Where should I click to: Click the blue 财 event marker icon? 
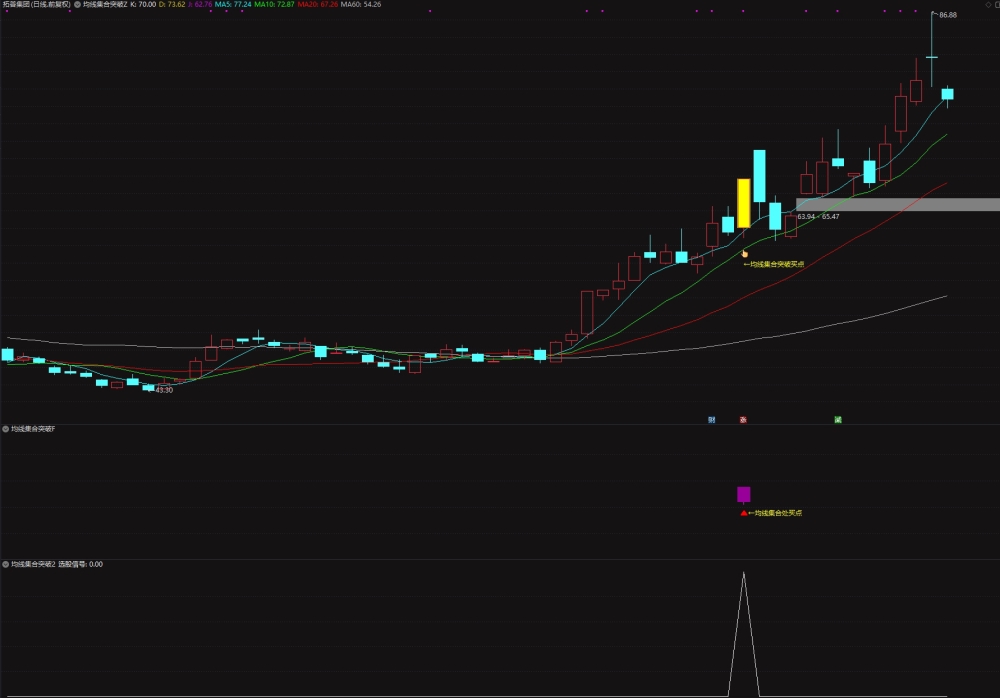click(x=712, y=419)
